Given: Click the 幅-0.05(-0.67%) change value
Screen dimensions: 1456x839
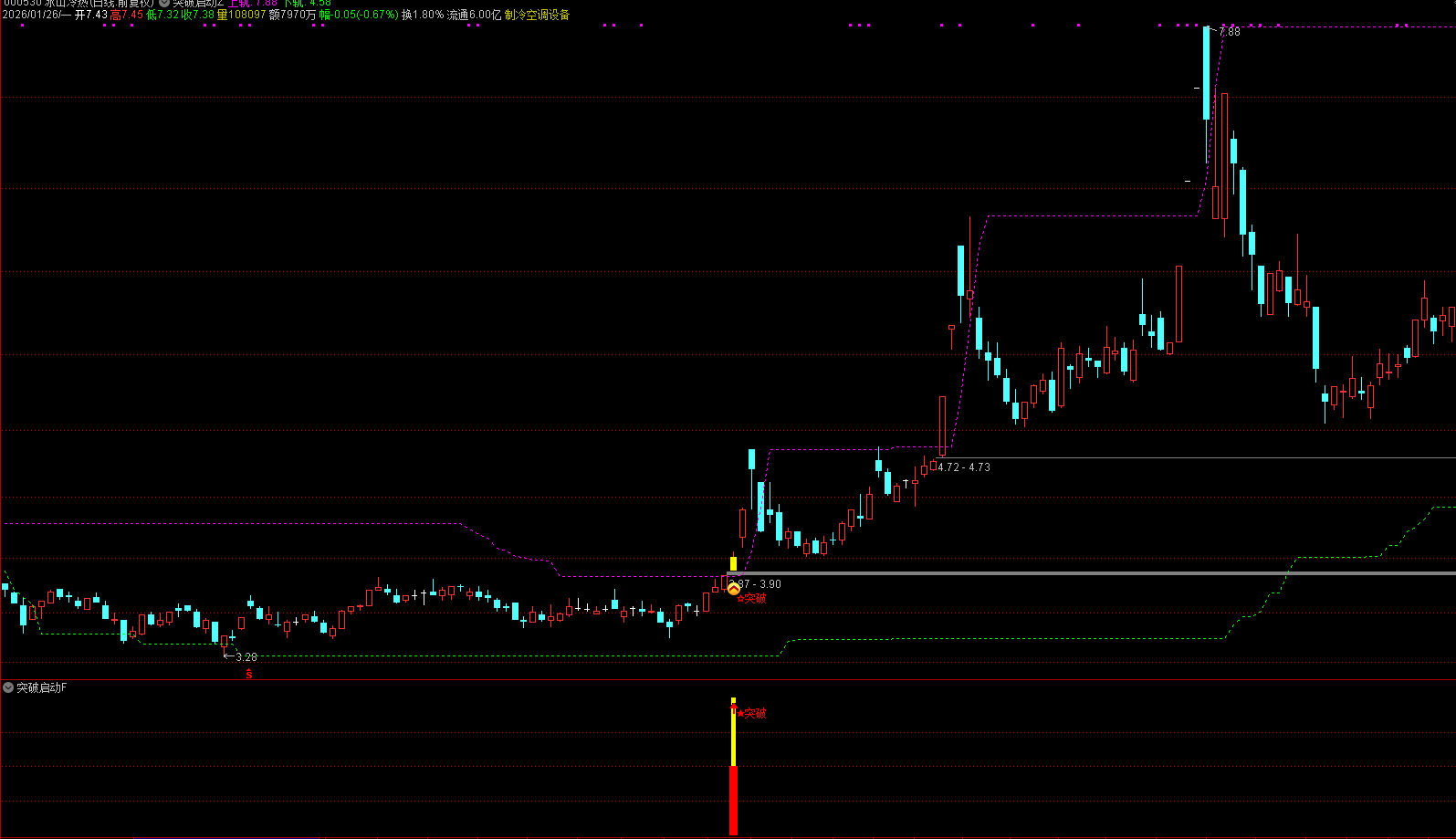Looking at the screenshot, I should (359, 15).
